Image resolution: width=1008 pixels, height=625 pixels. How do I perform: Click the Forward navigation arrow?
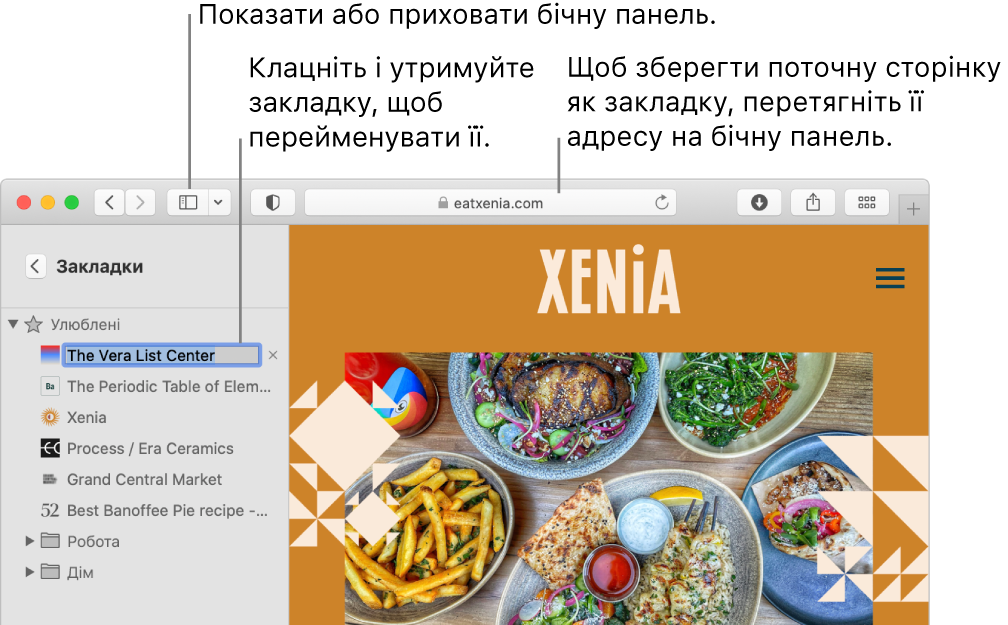point(140,202)
